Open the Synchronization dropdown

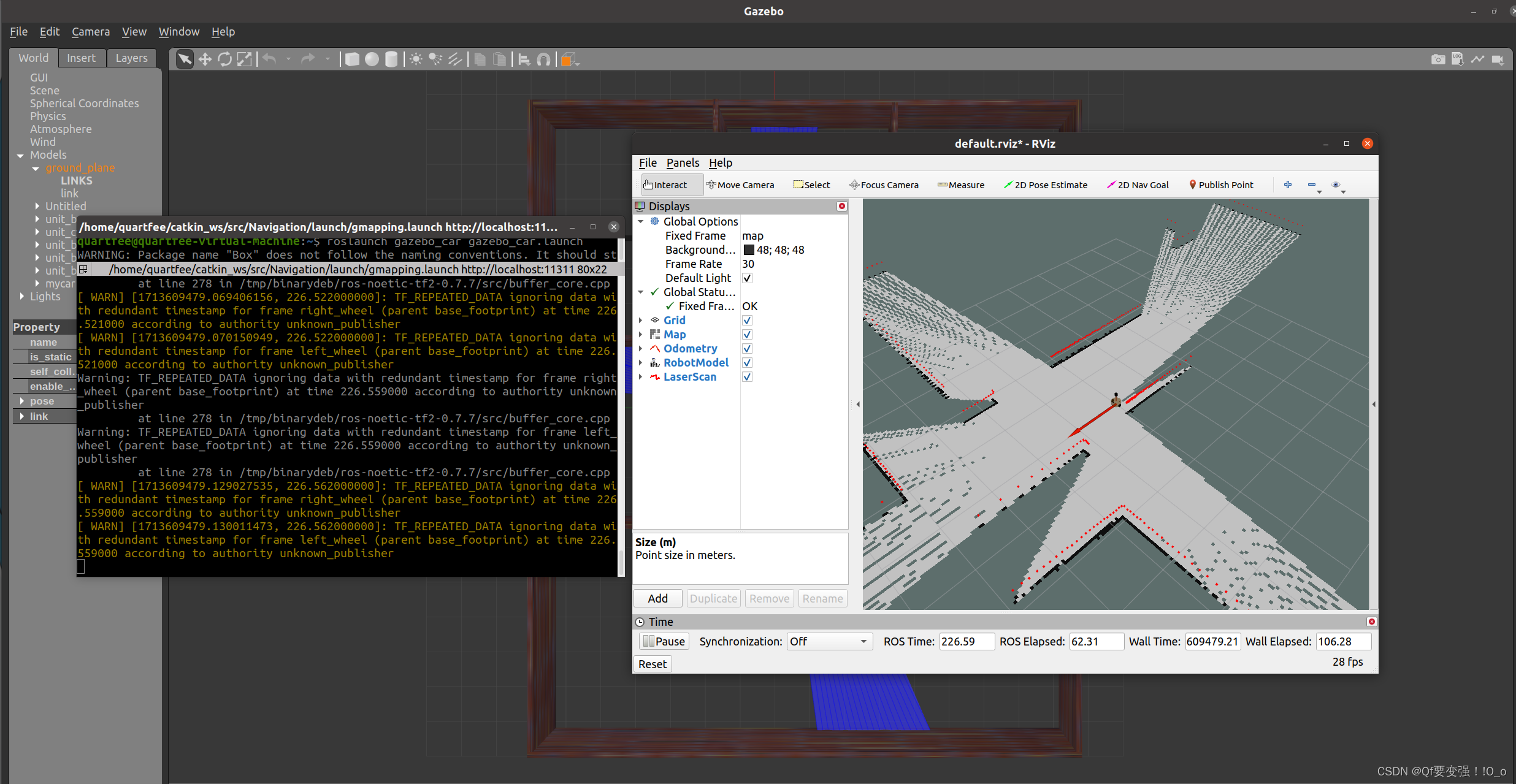click(x=829, y=642)
